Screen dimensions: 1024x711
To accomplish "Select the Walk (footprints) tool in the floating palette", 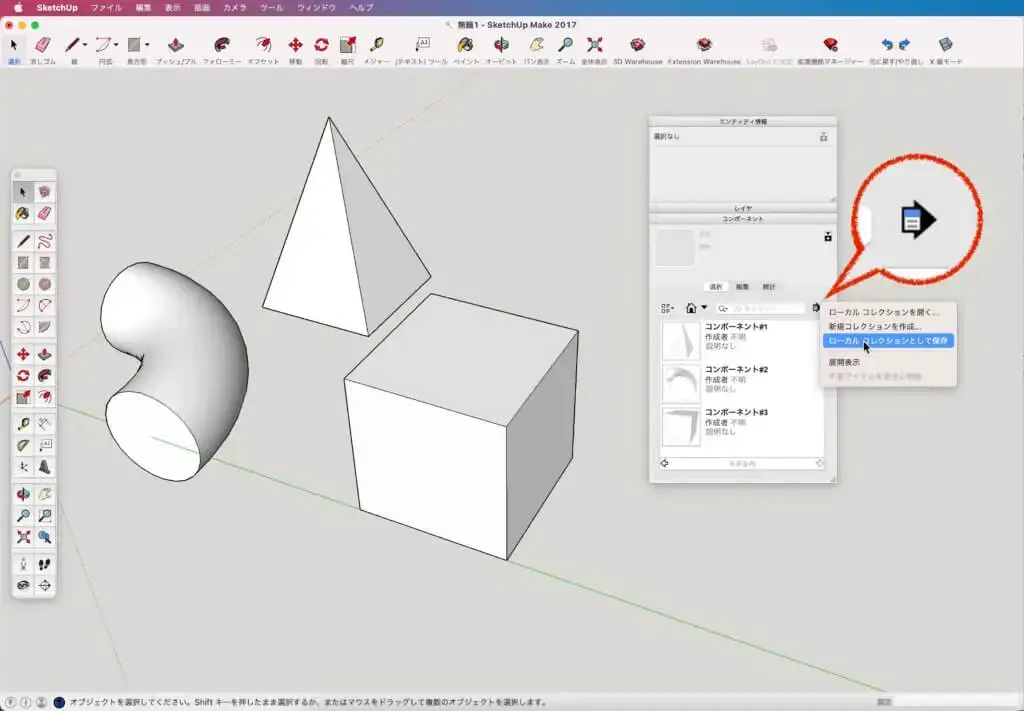I will [44, 564].
